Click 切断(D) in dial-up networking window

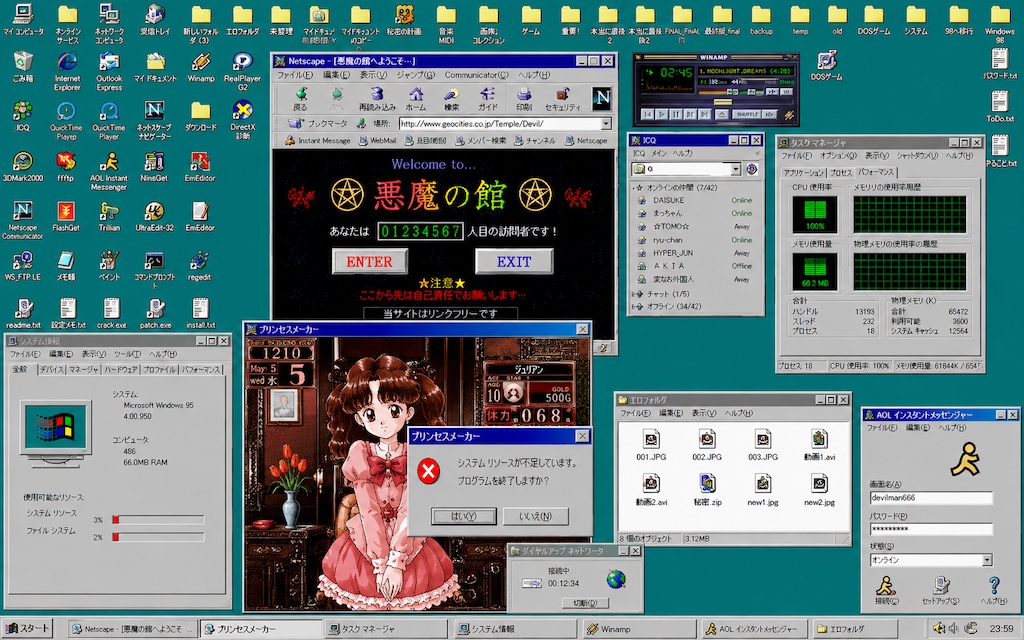(585, 603)
